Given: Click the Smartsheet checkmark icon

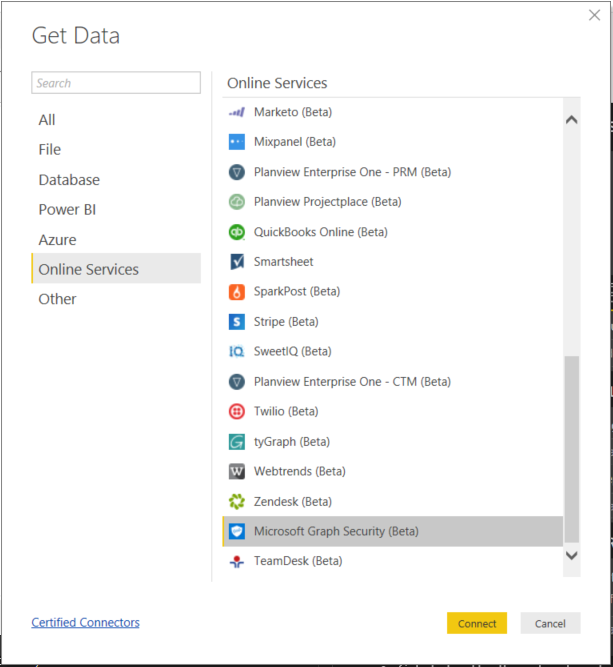Looking at the screenshot, I should pyautogui.click(x=237, y=262).
